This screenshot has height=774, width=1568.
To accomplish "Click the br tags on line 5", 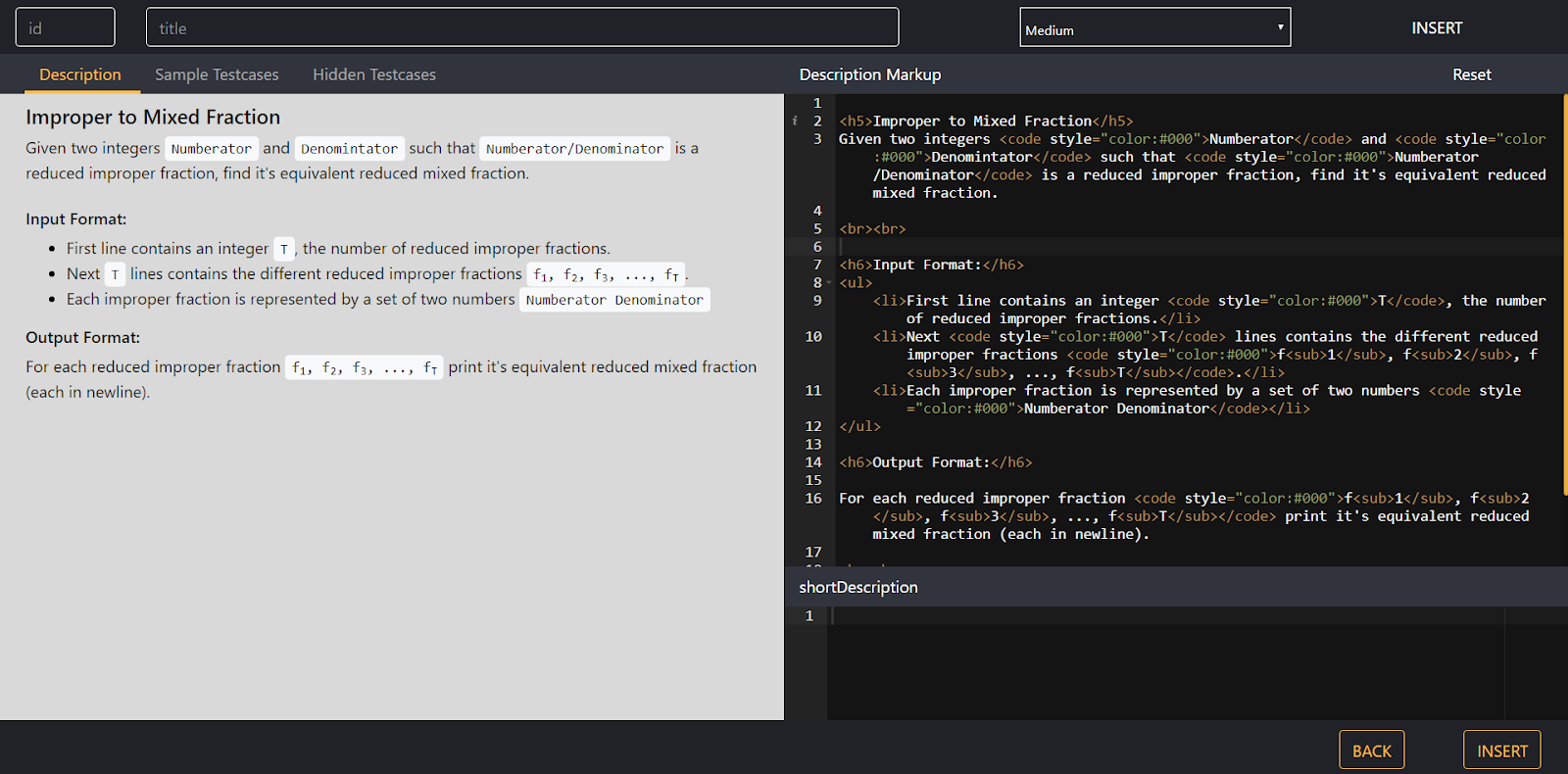I will coord(872,229).
